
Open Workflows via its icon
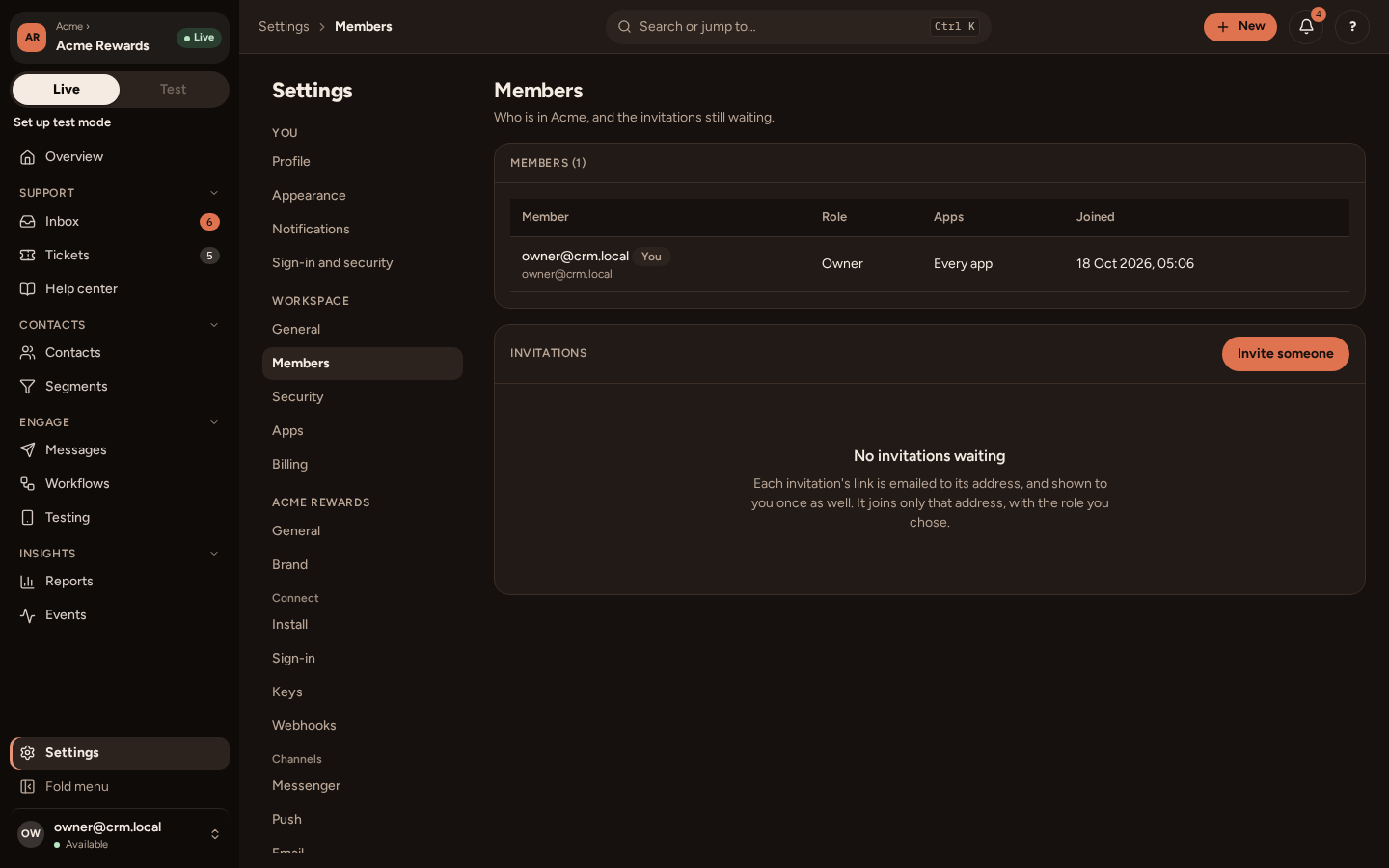(x=28, y=484)
